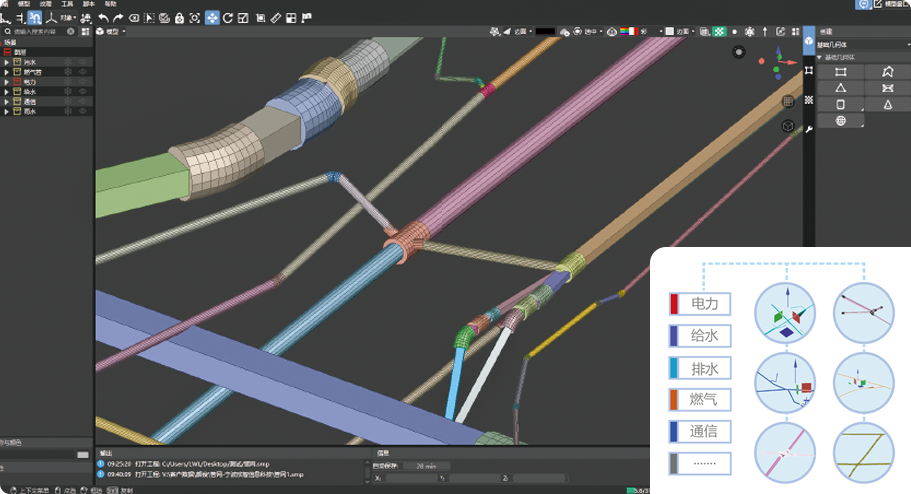Select the sphere primitive in create panel
Image resolution: width=911 pixels, height=494 pixels.
click(x=840, y=121)
